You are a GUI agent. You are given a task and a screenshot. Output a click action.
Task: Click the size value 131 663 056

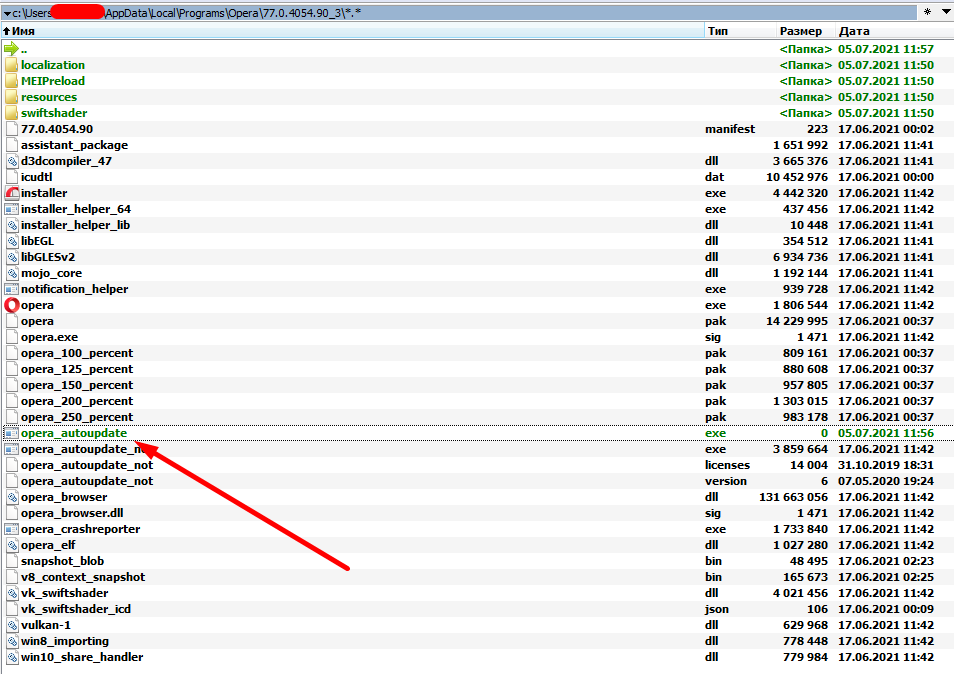click(x=793, y=497)
